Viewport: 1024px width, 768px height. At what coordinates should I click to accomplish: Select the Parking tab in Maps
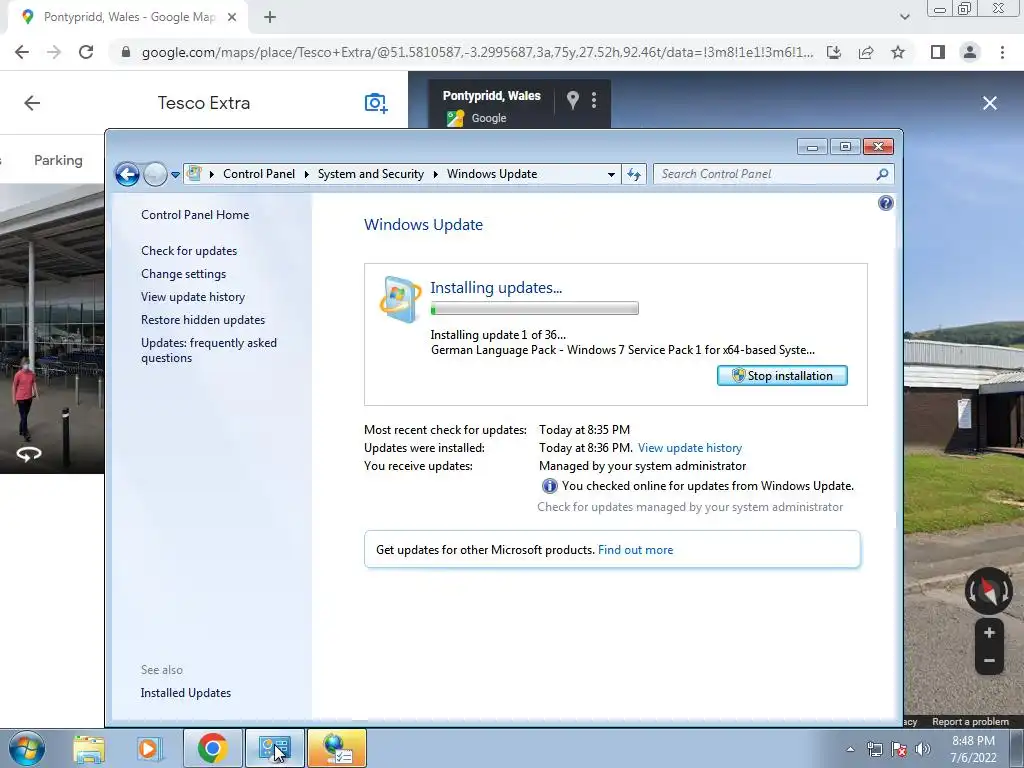point(58,161)
